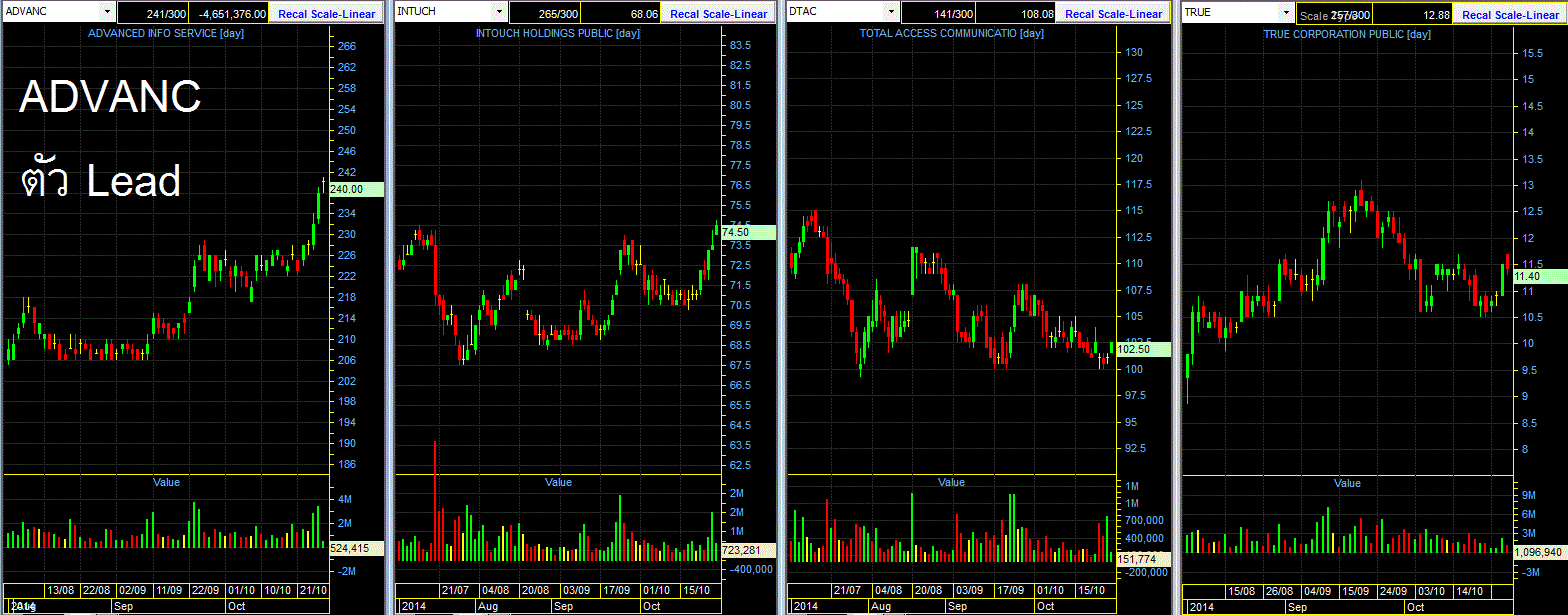Click the Oct month label in DTAC panel
1568x615 pixels.
coord(1044,606)
